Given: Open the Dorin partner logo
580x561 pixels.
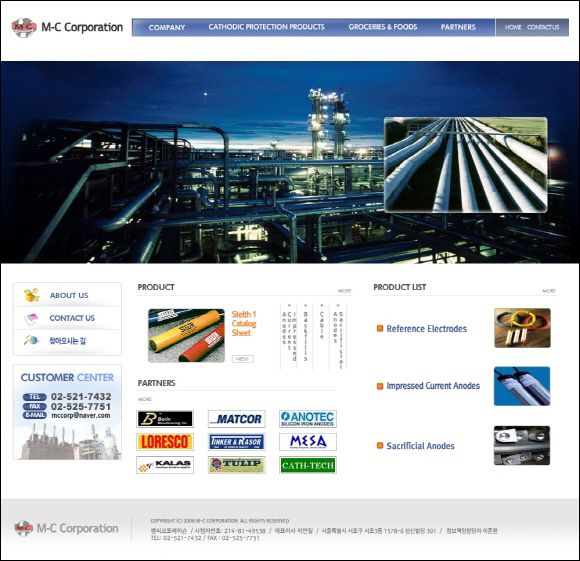Looking at the screenshot, I should click(165, 419).
